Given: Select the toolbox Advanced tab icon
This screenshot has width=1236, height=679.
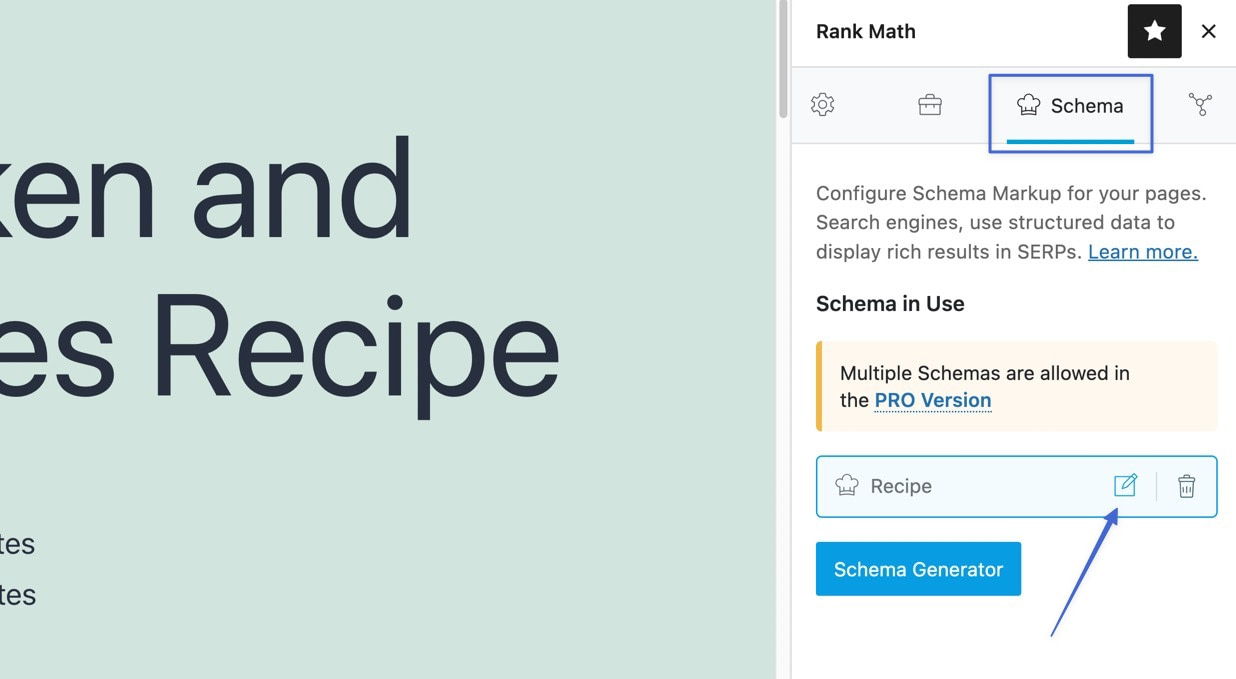Looking at the screenshot, I should 929,104.
